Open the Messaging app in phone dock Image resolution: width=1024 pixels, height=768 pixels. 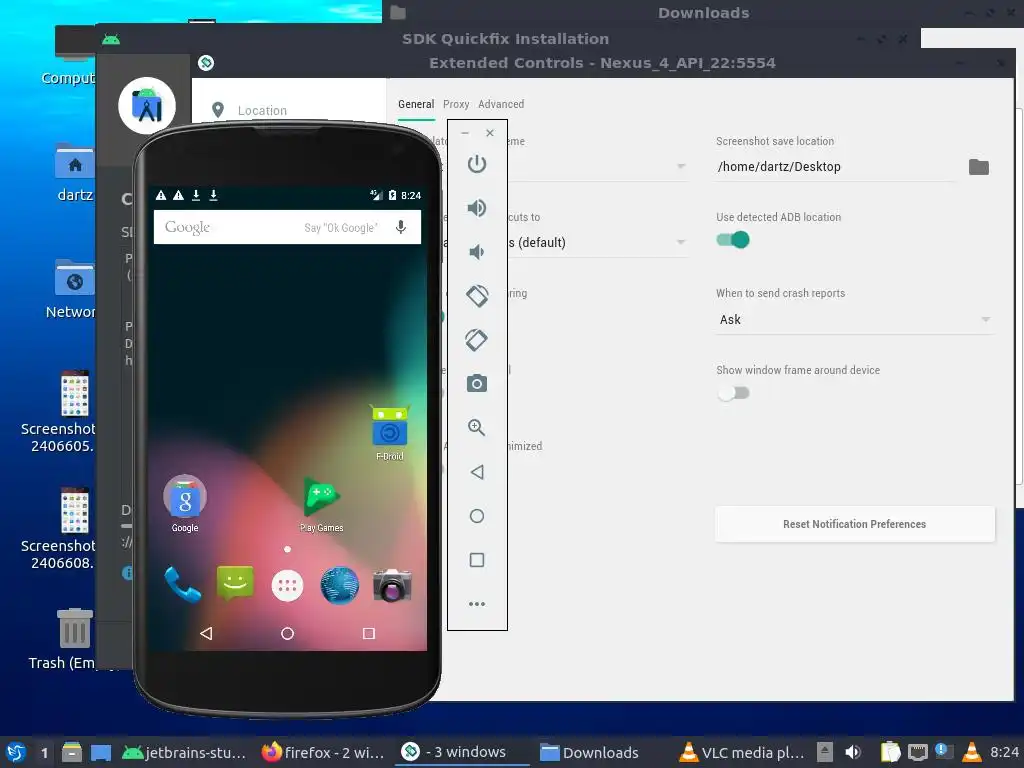234,583
